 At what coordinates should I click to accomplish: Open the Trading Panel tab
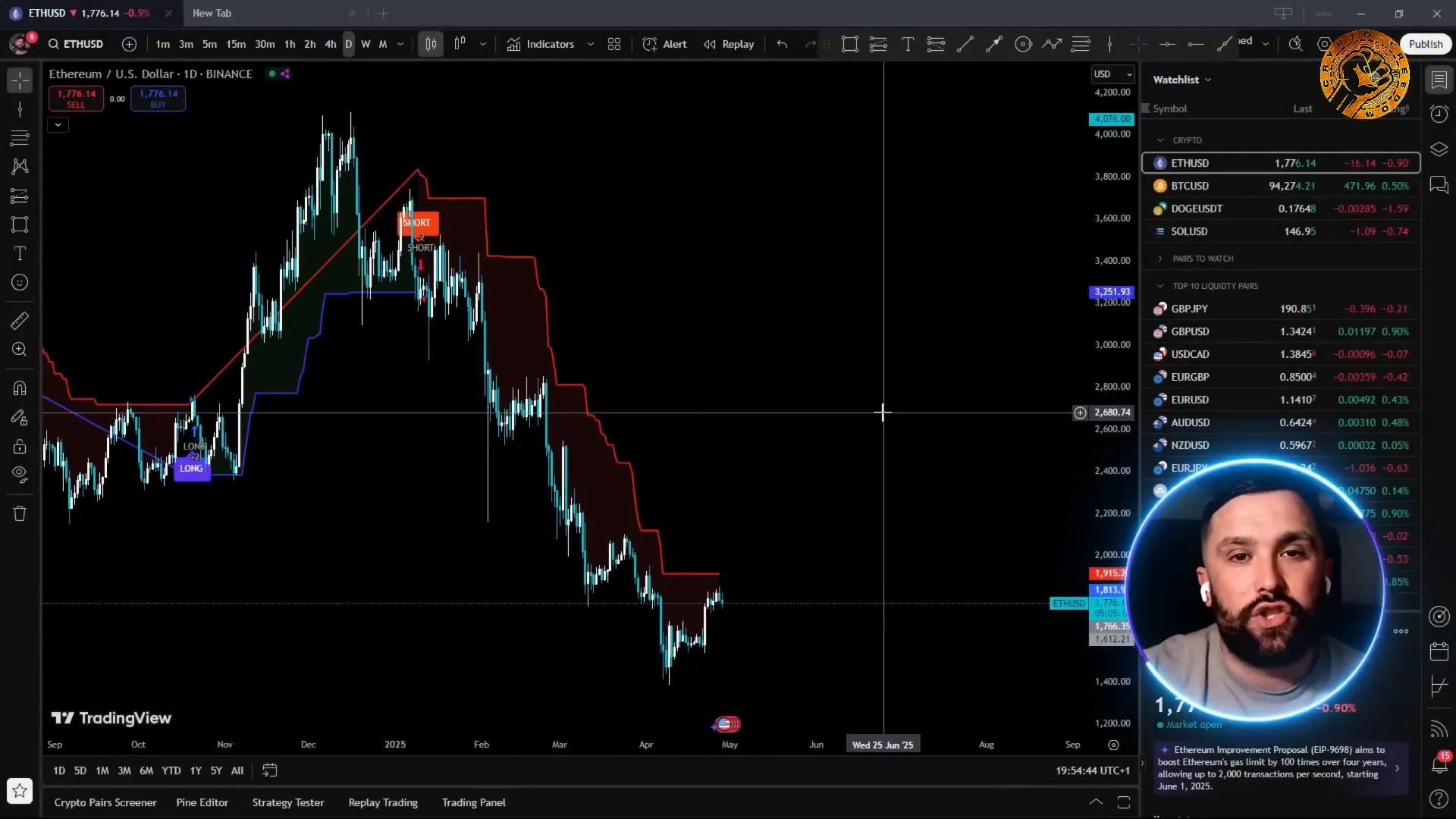coord(474,802)
